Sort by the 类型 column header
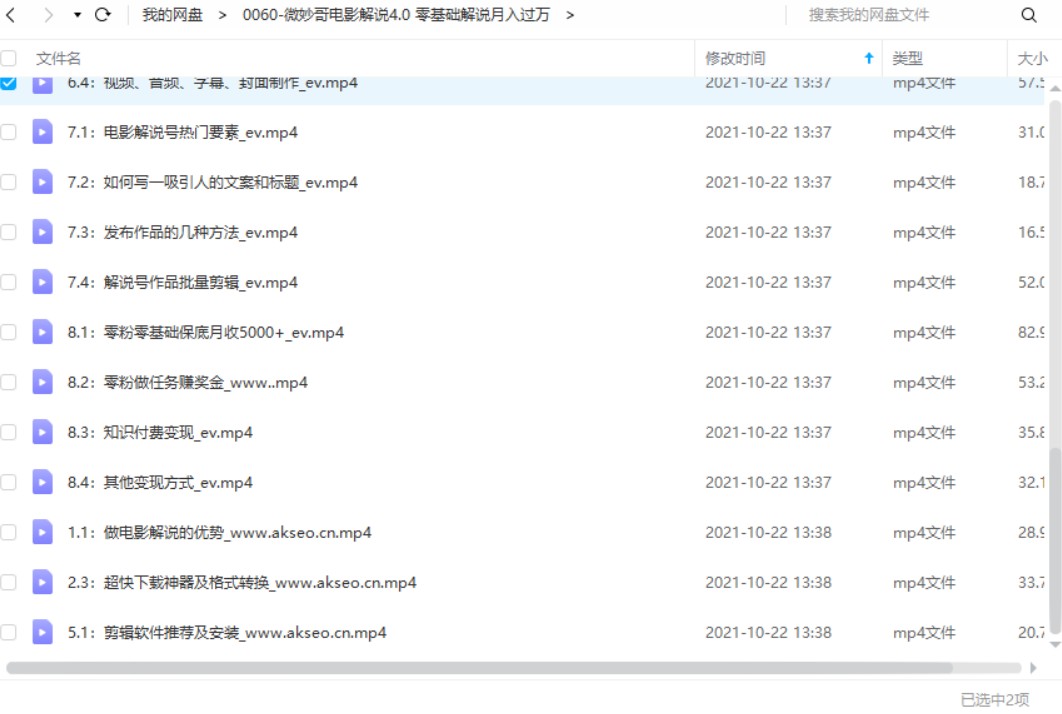The height and width of the screenshot is (714, 1062). [907, 59]
